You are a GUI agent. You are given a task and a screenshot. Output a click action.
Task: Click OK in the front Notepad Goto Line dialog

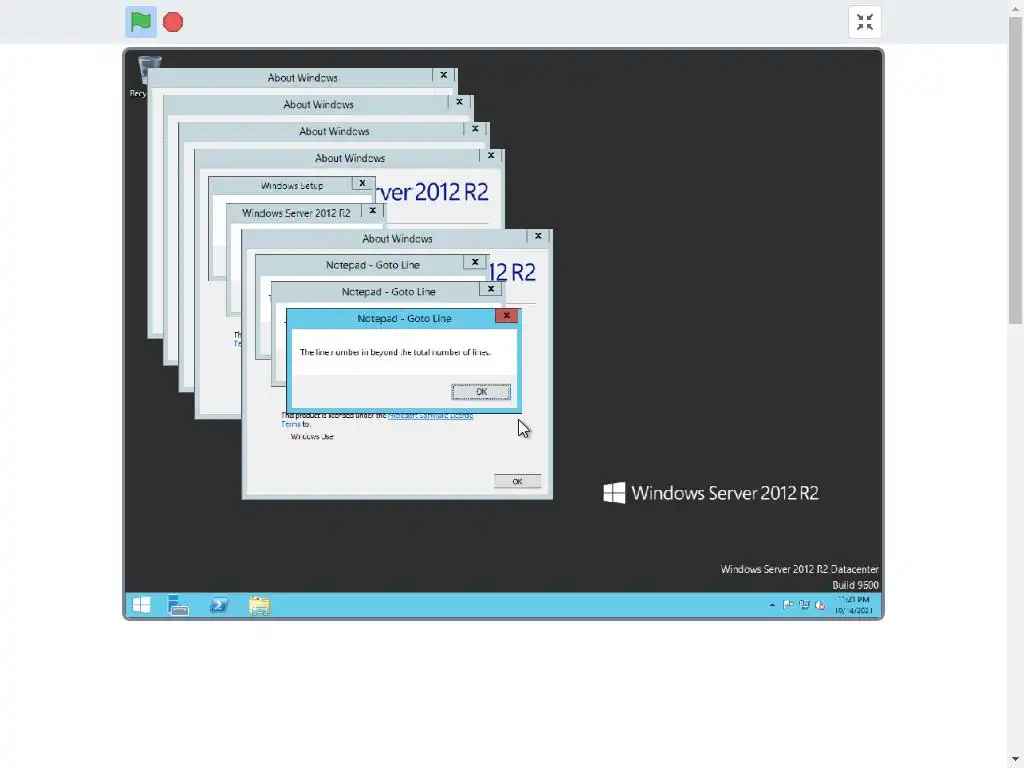(481, 392)
